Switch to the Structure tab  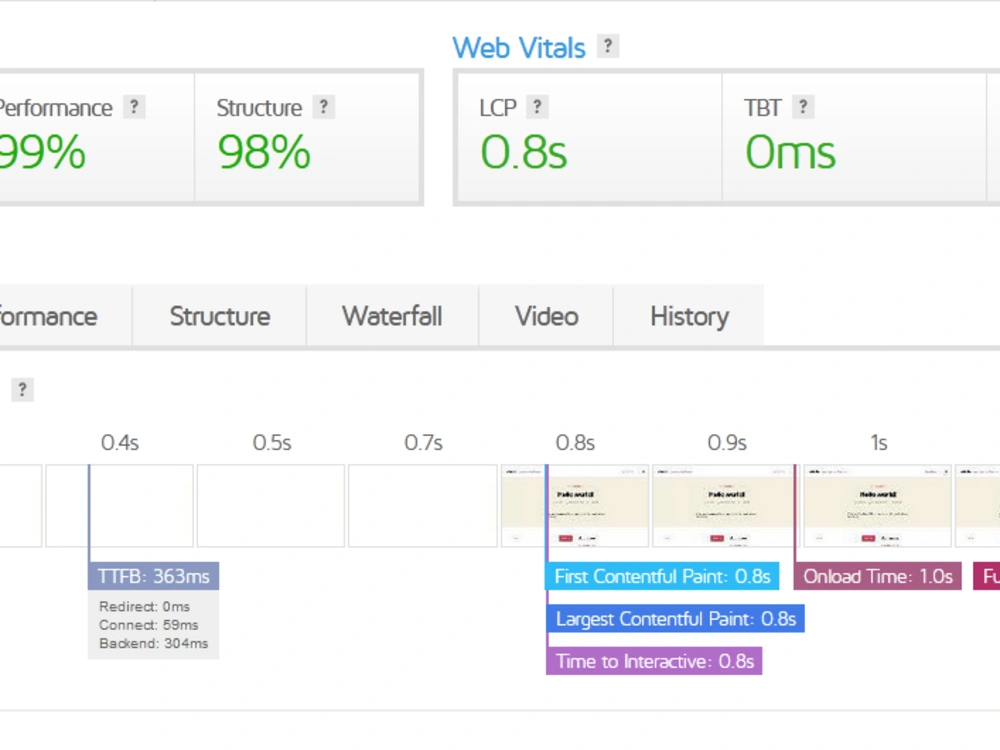pos(220,316)
